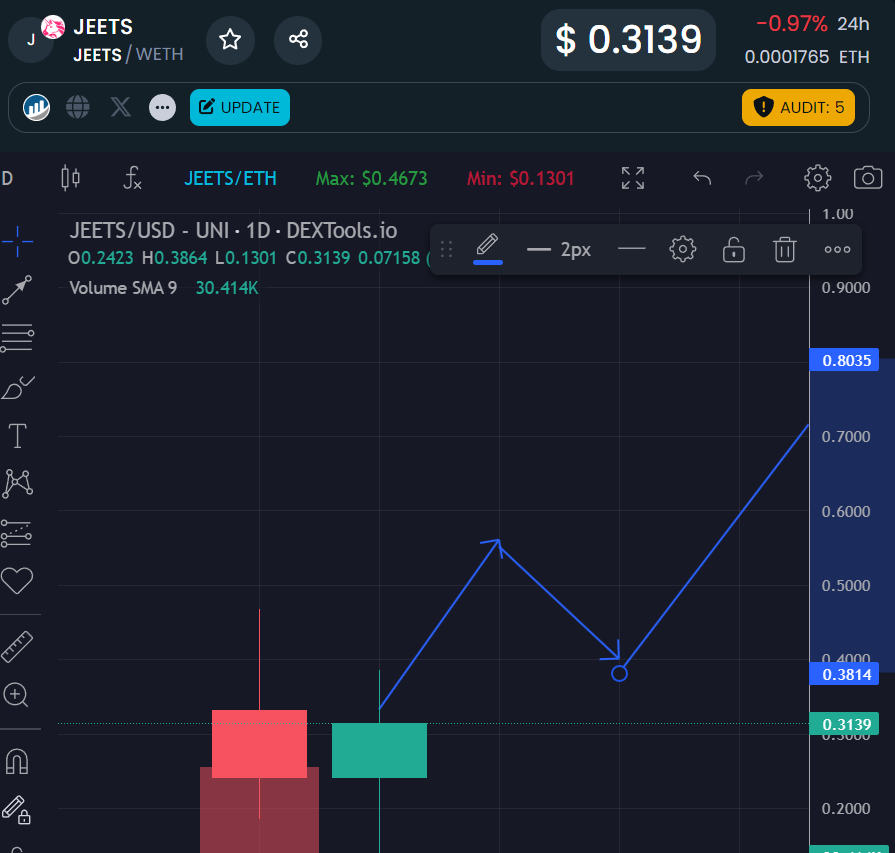
Task: Click the 0.3814 price axis label
Action: 844,674
